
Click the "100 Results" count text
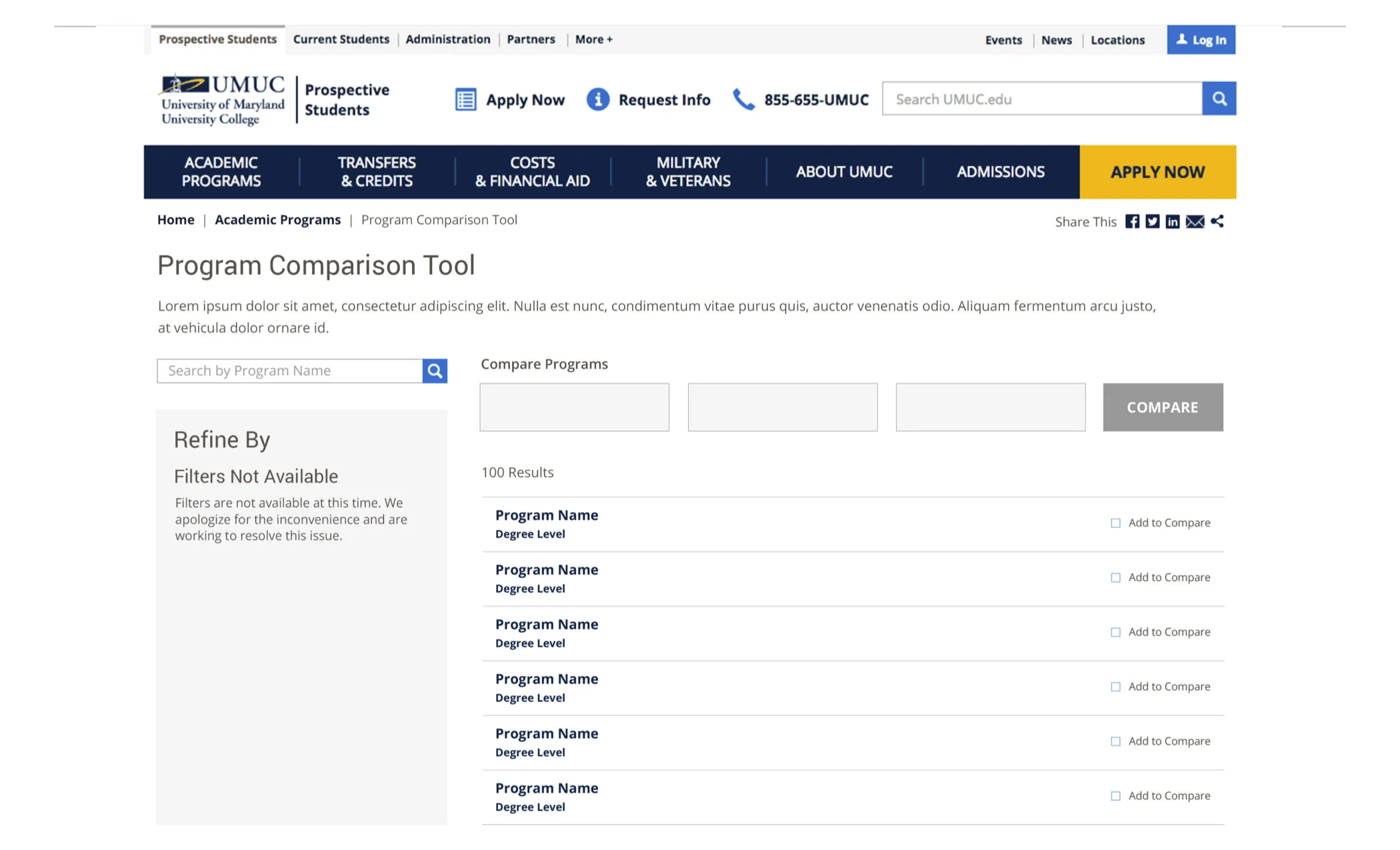pyautogui.click(x=517, y=473)
